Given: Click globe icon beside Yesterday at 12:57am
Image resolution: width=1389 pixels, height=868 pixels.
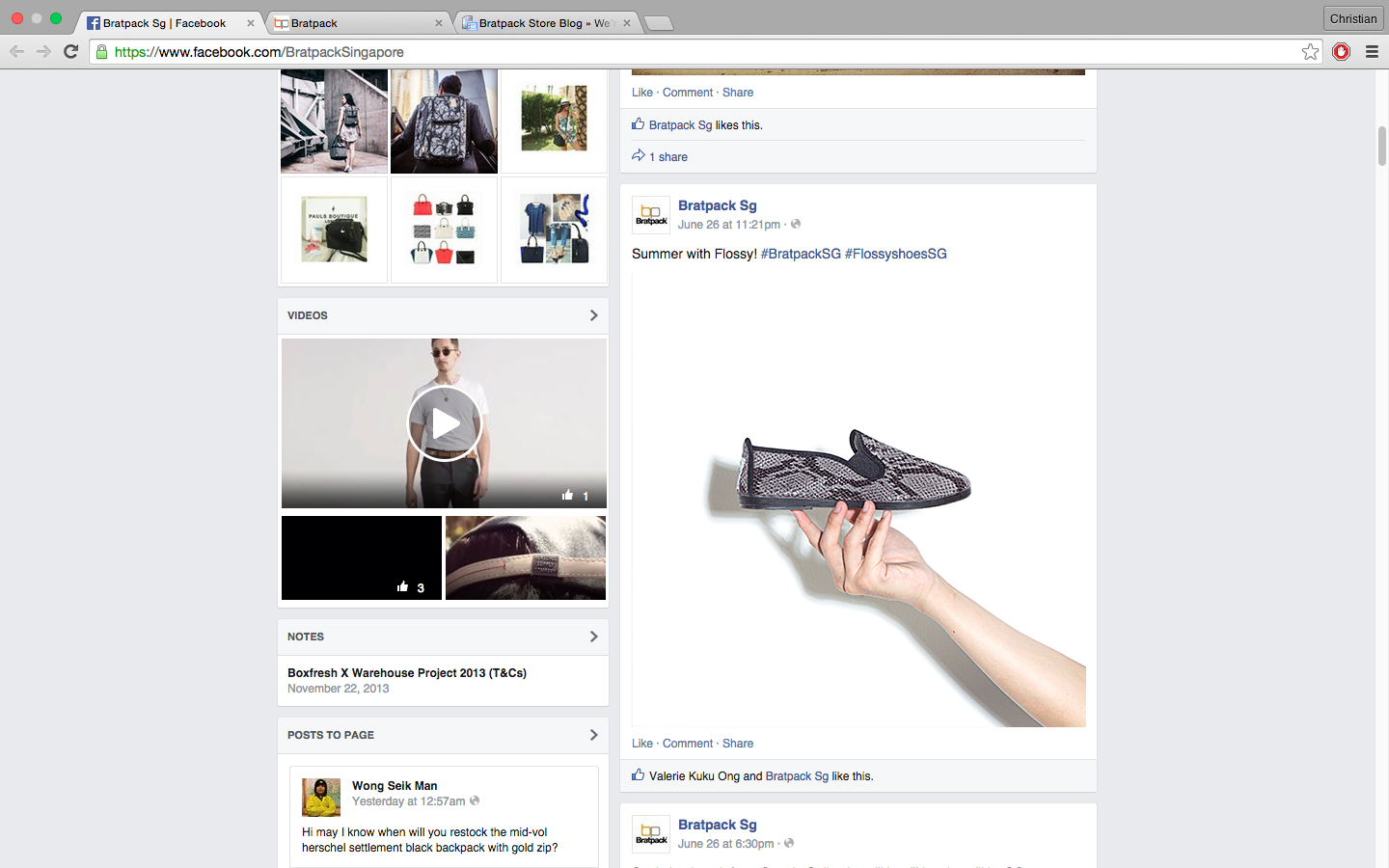Looking at the screenshot, I should click(475, 800).
